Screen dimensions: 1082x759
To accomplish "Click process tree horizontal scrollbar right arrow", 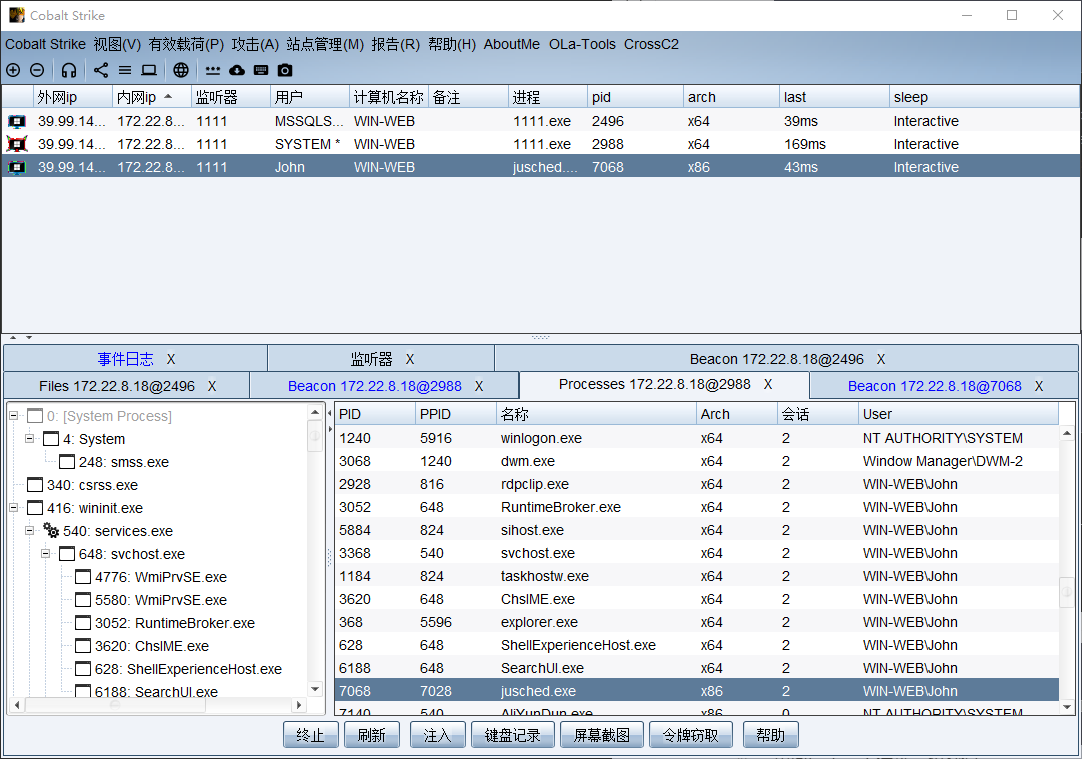I will click(298, 705).
